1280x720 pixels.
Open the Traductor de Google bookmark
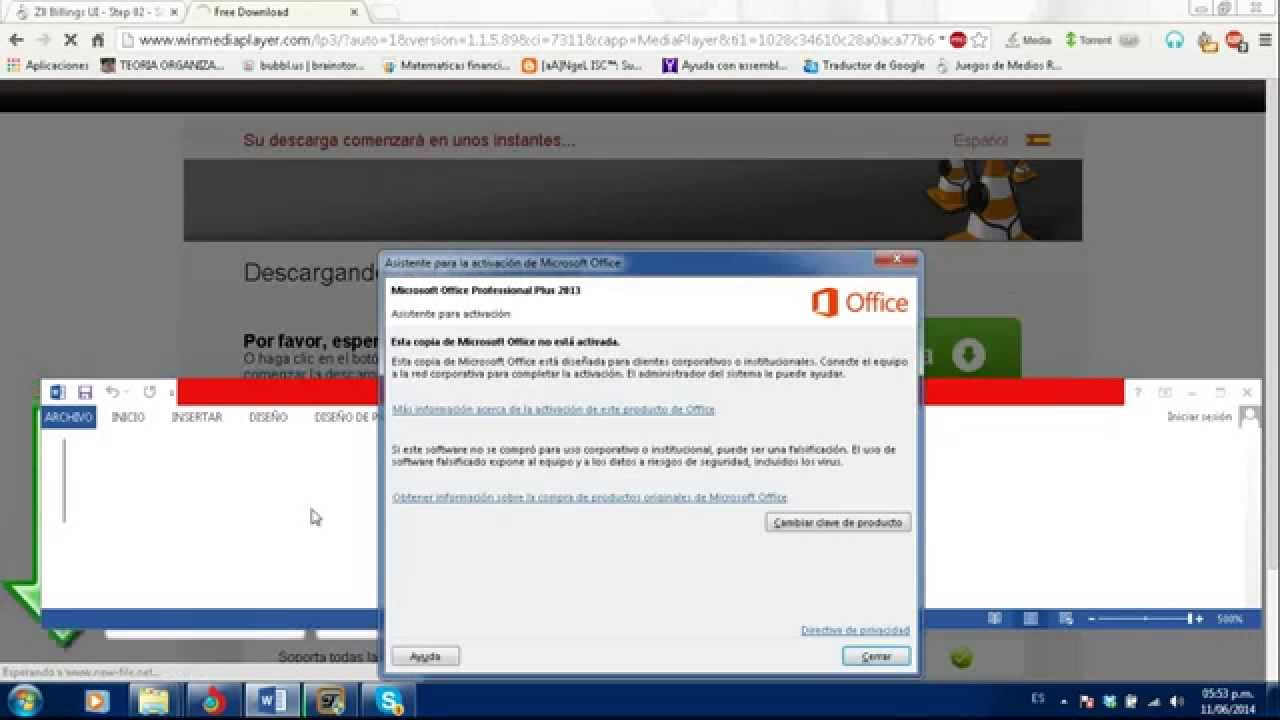864,66
